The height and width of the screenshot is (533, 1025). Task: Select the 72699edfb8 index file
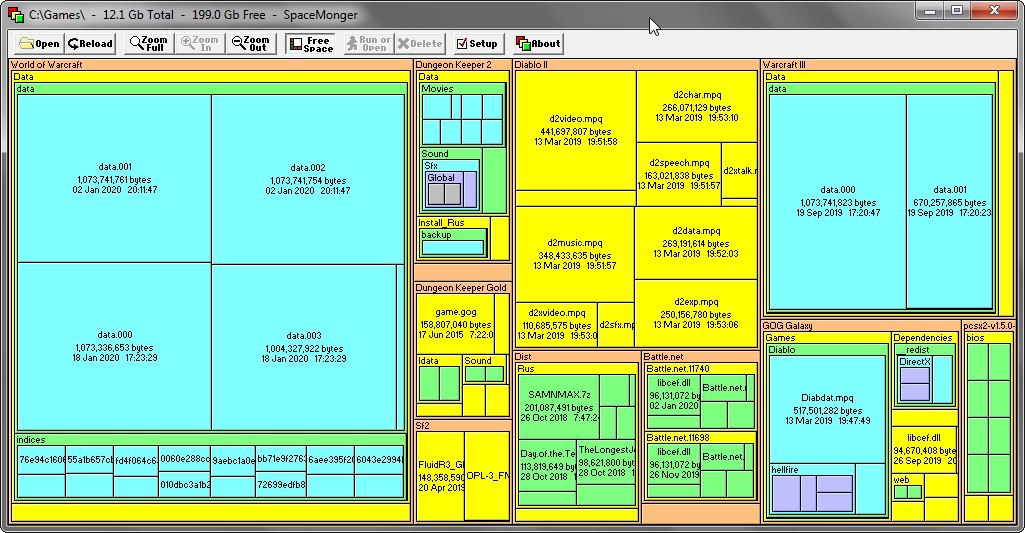coord(281,485)
